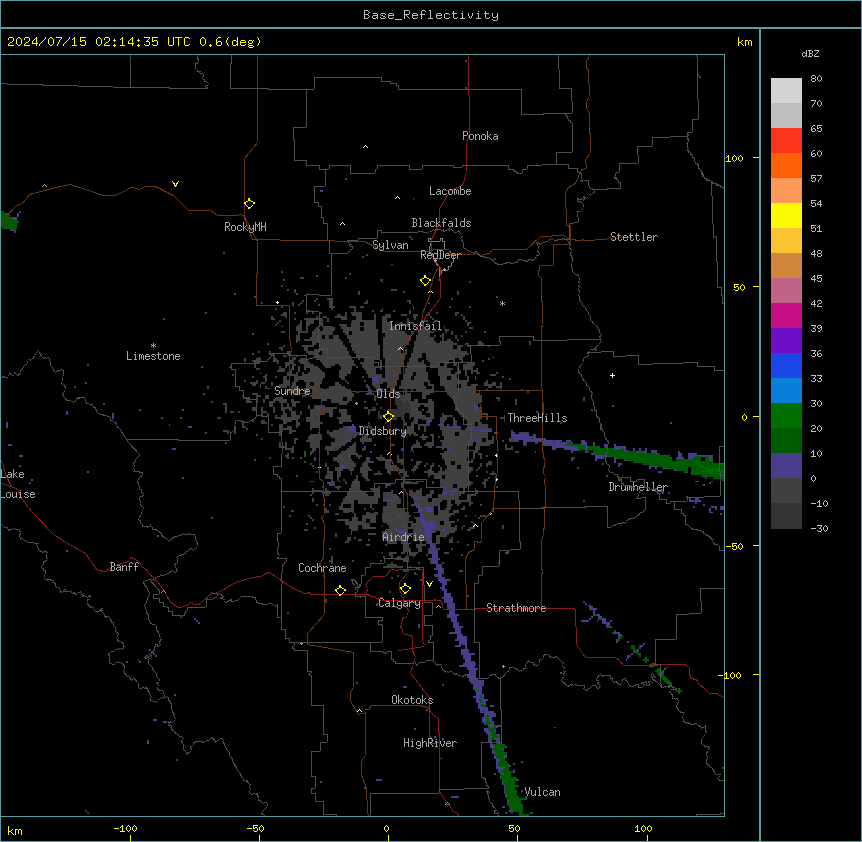
Task: Click the Didsbury label
Action: [383, 431]
